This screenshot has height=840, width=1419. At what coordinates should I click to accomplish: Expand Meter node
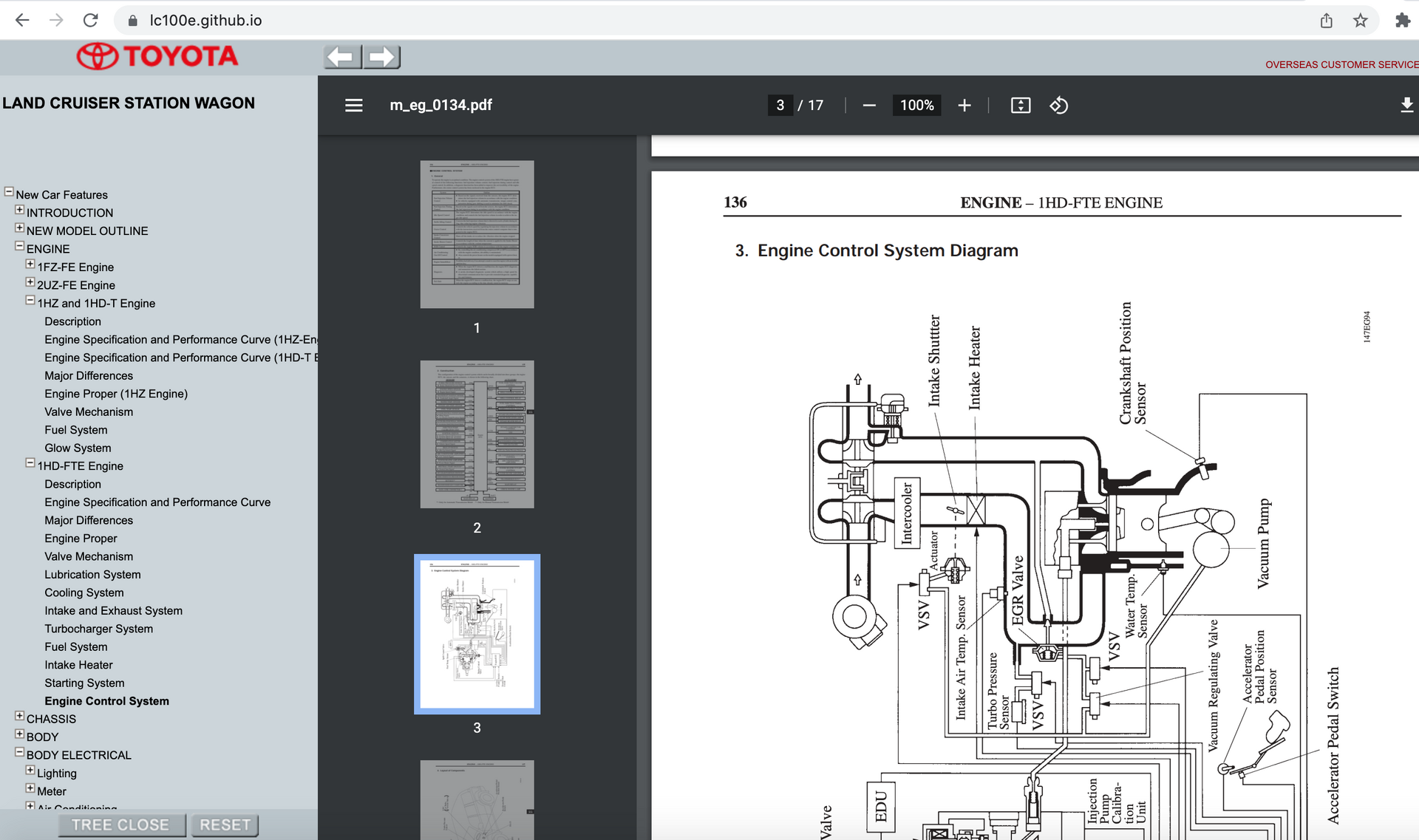click(x=30, y=788)
